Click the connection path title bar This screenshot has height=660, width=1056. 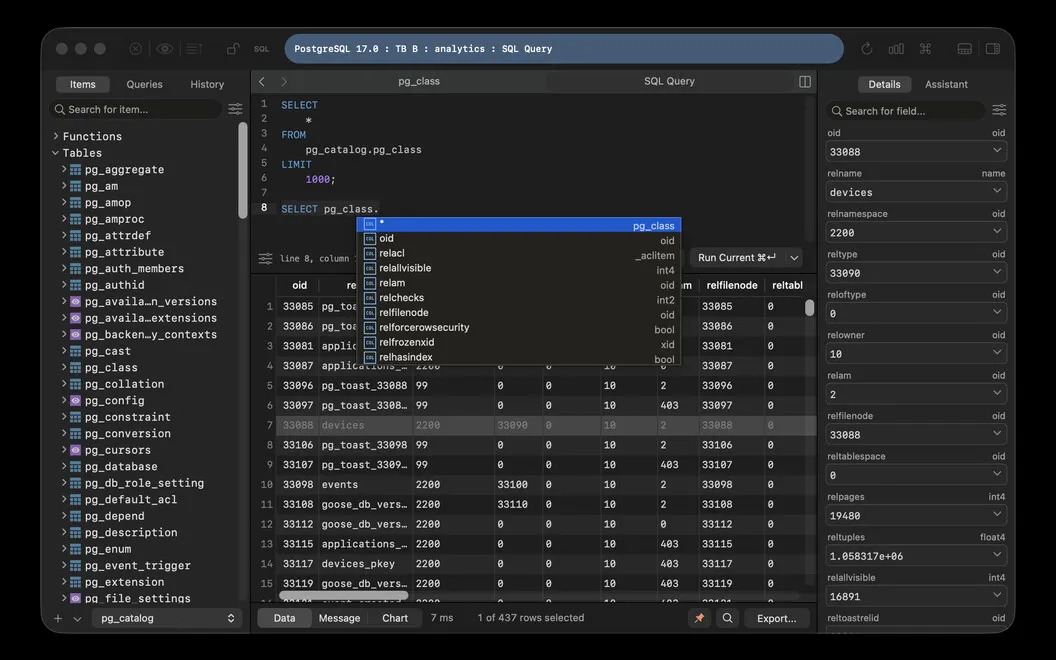(564, 48)
